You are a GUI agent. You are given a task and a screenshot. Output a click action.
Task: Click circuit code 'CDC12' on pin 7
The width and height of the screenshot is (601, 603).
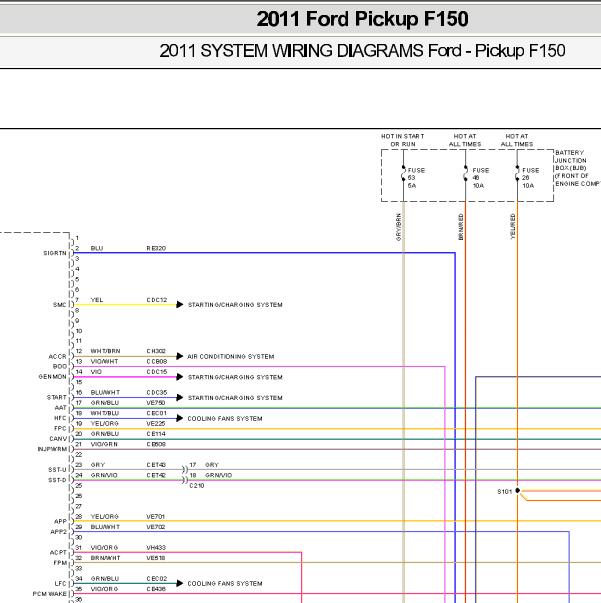click(x=157, y=300)
